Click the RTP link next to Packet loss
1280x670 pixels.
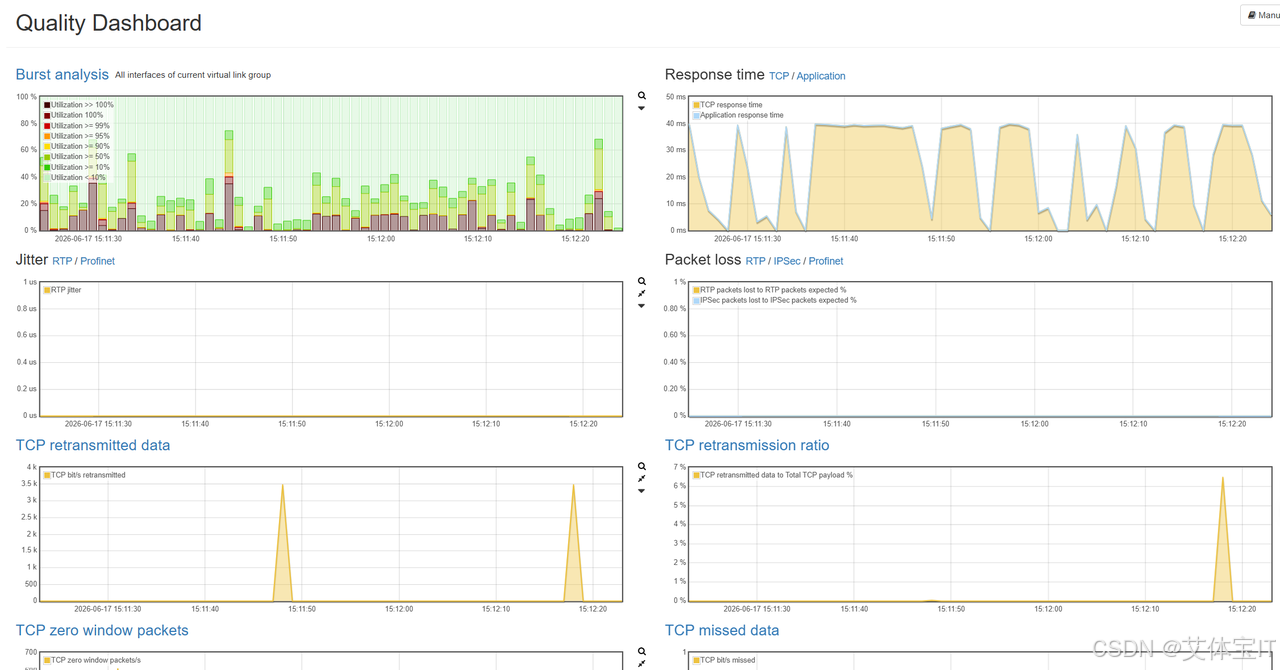point(755,261)
